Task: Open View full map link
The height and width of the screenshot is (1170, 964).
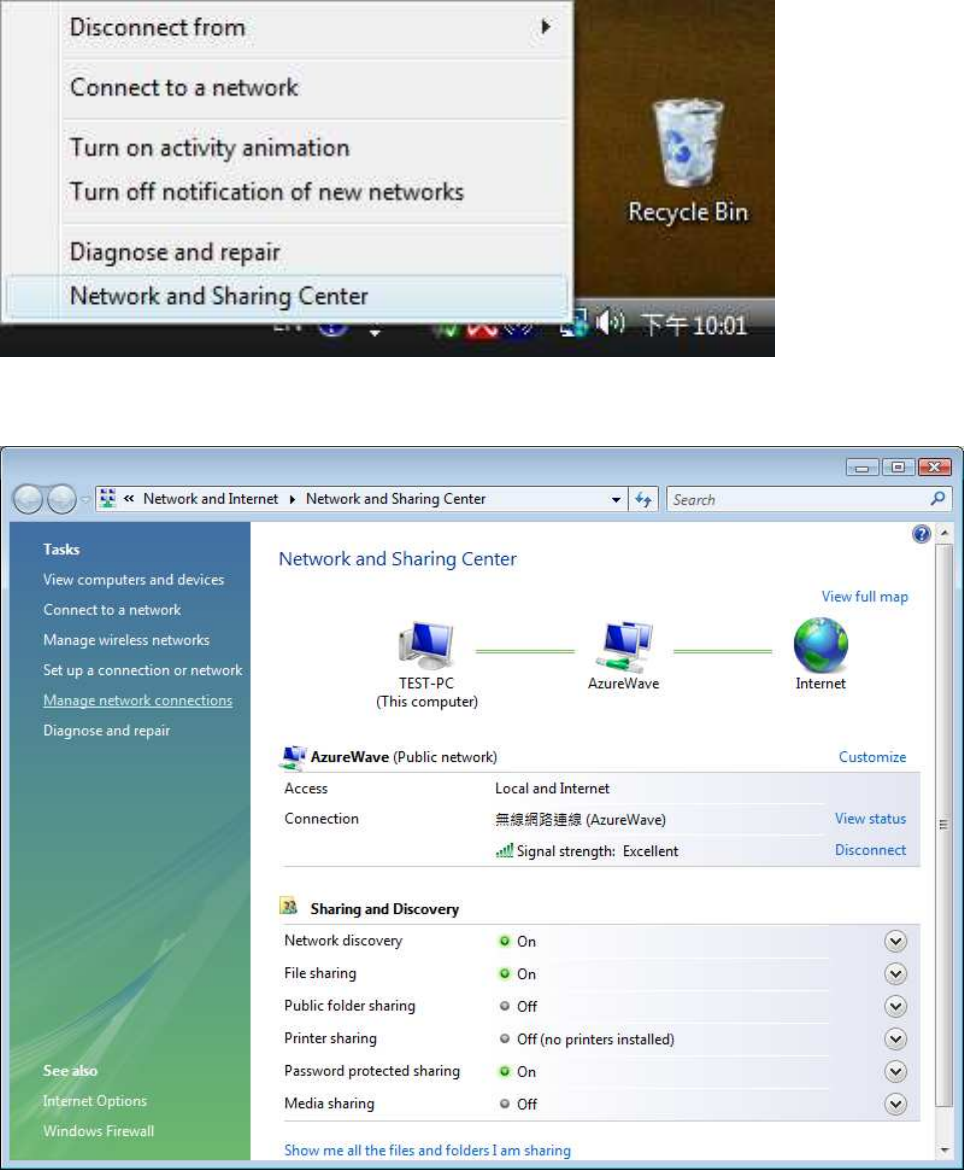Action: click(x=865, y=596)
